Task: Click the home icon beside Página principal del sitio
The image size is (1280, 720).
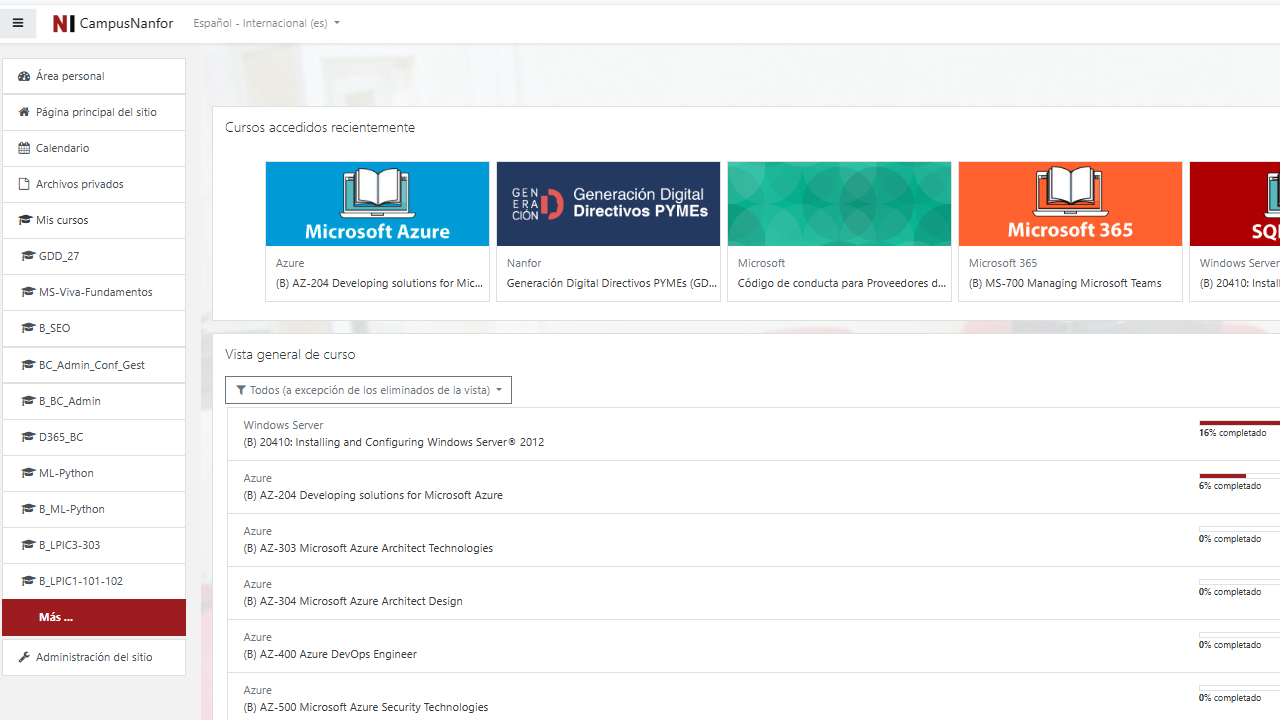Action: click(24, 112)
